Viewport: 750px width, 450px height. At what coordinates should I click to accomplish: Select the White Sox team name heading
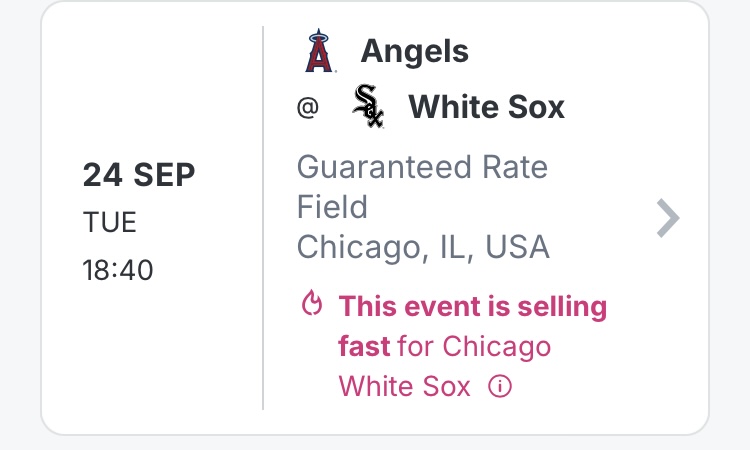coord(487,107)
